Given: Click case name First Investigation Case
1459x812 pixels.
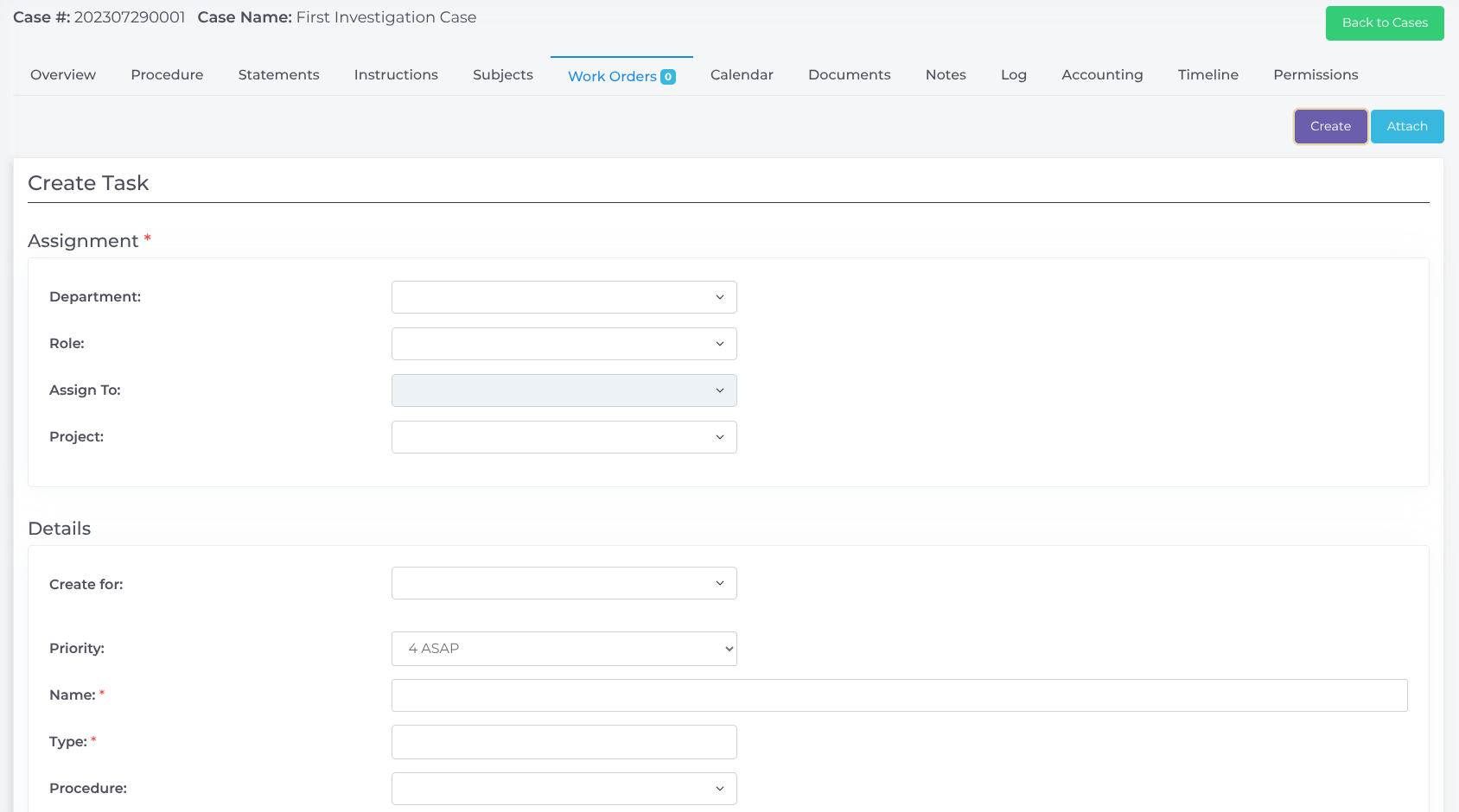Looking at the screenshot, I should 386,17.
